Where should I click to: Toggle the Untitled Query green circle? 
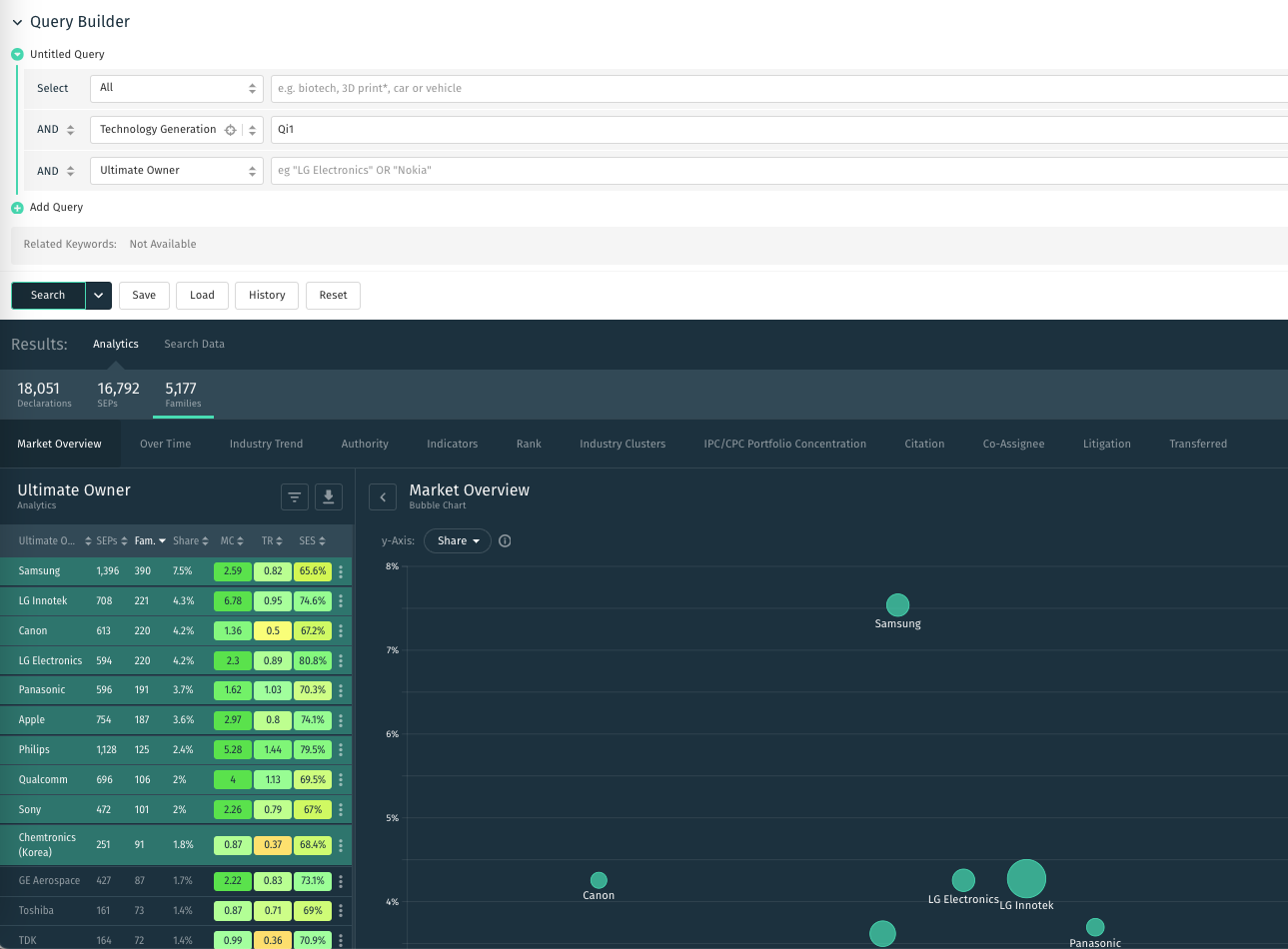(x=17, y=55)
